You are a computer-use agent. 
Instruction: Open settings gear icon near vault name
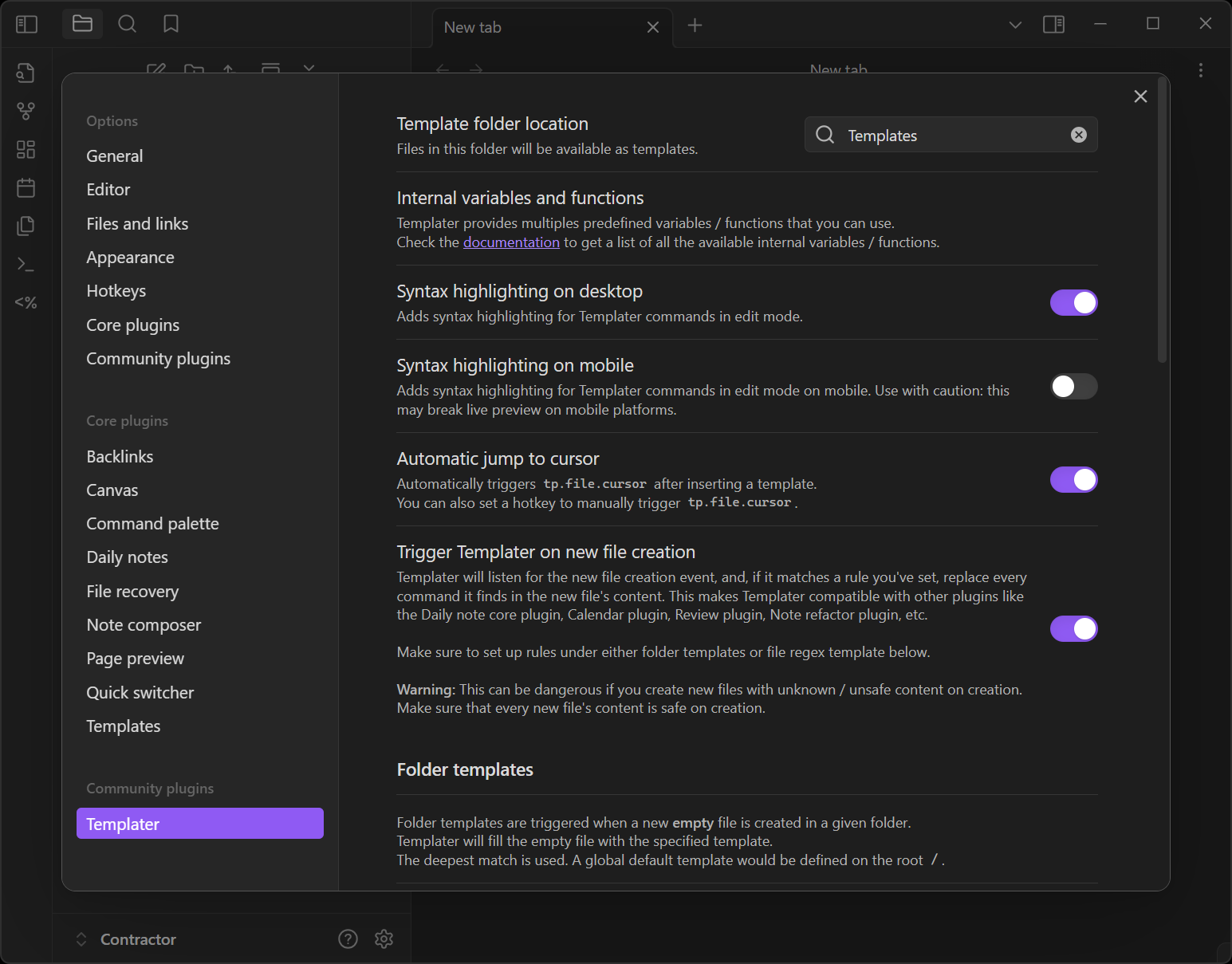tap(384, 938)
